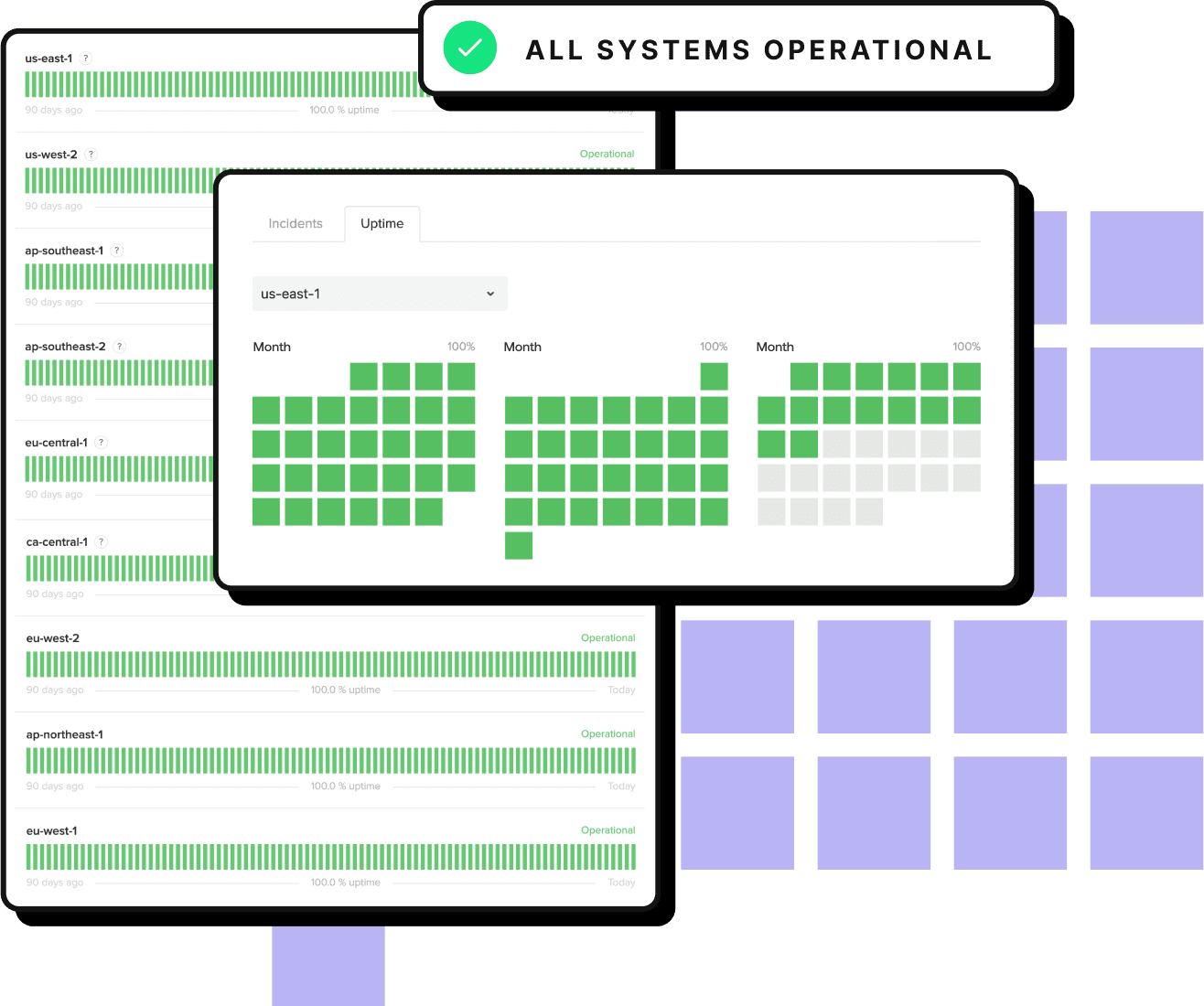Click the eu-west-1 uptime bar
The height and width of the screenshot is (1006, 1204).
pos(331,857)
